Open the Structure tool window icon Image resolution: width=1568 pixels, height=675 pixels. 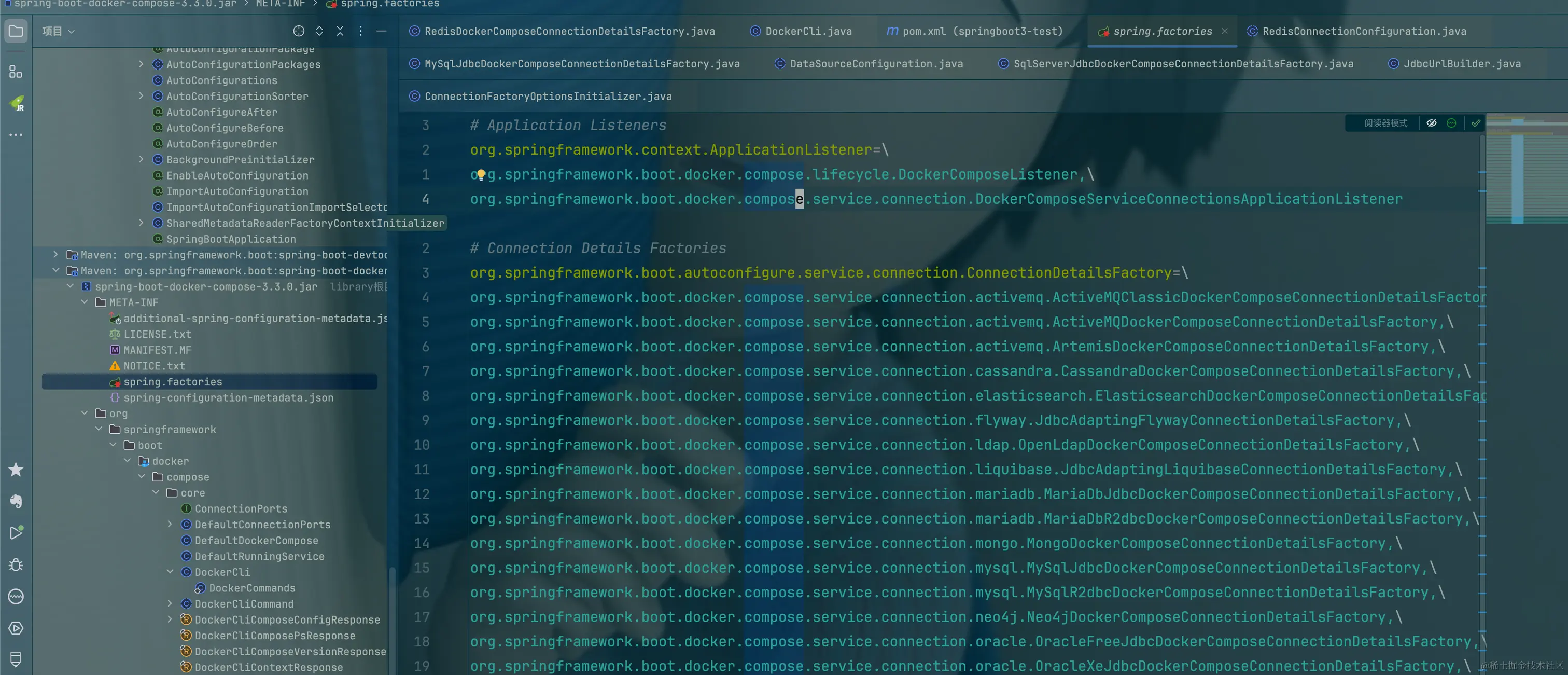point(16,72)
